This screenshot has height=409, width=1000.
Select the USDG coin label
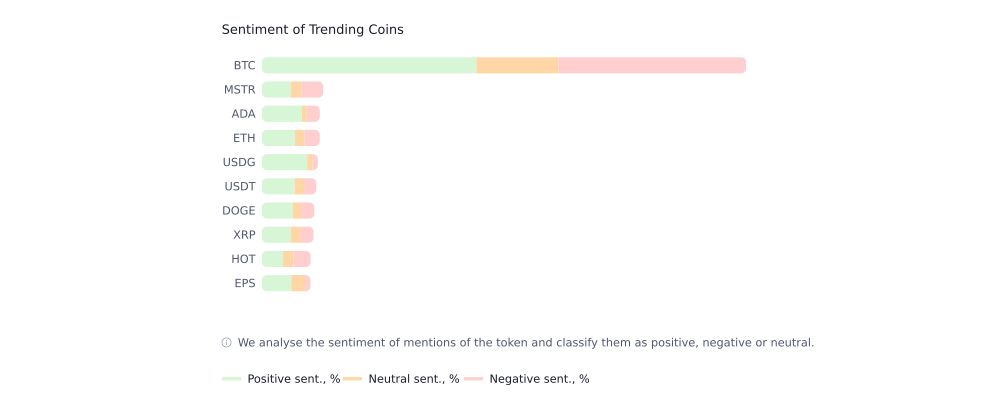[239, 162]
